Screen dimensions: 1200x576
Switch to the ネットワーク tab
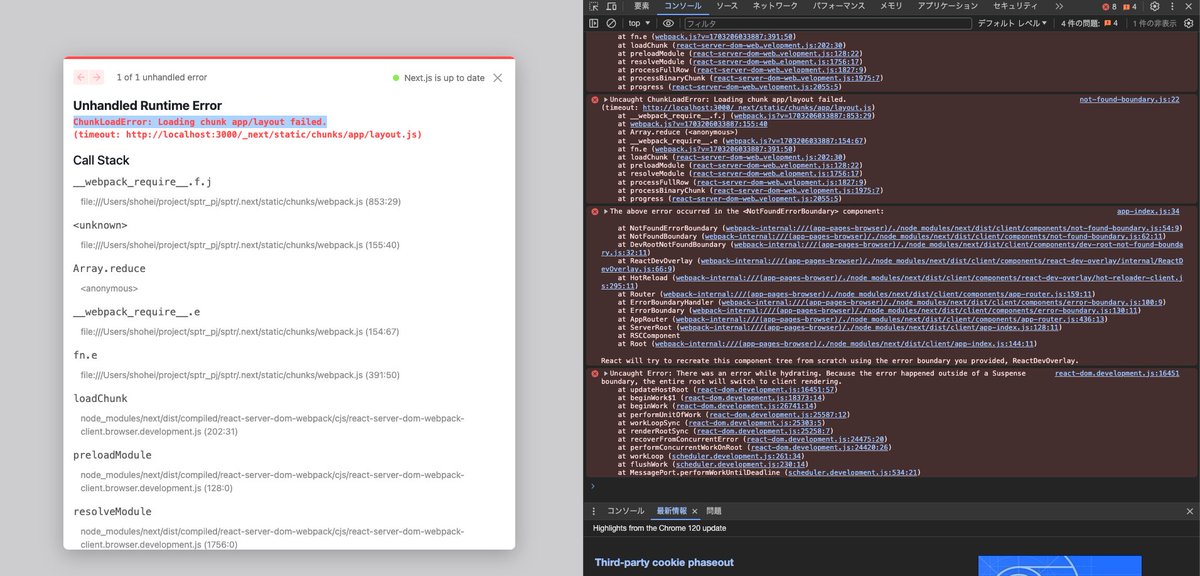click(x=775, y=6)
